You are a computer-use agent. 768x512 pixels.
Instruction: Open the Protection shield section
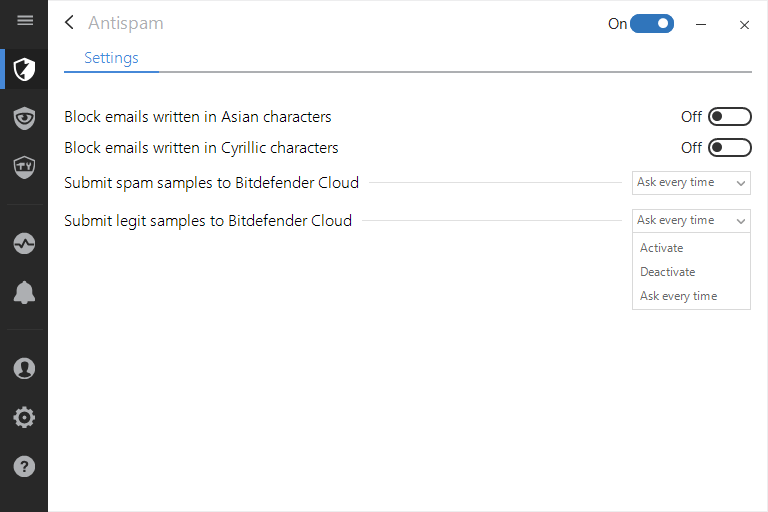pos(24,69)
